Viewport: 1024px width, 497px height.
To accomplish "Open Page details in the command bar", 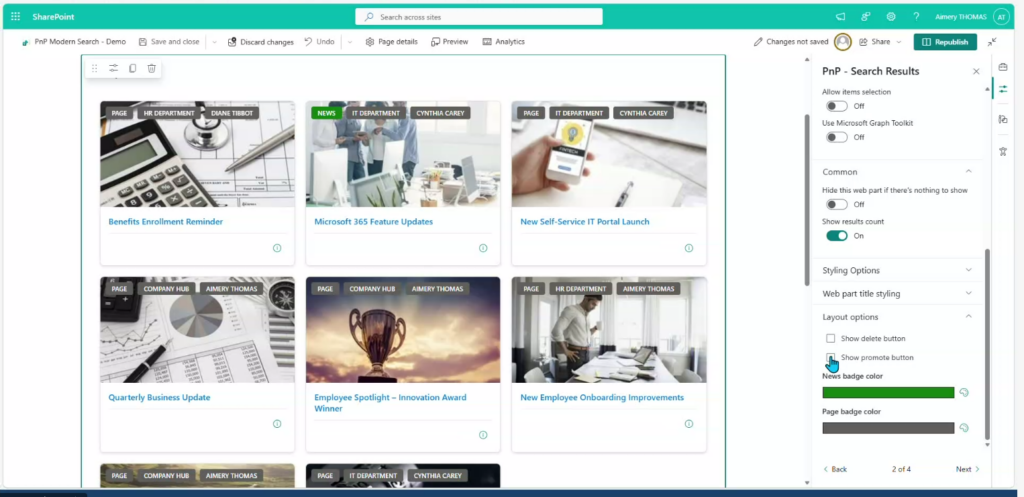I will pos(392,42).
